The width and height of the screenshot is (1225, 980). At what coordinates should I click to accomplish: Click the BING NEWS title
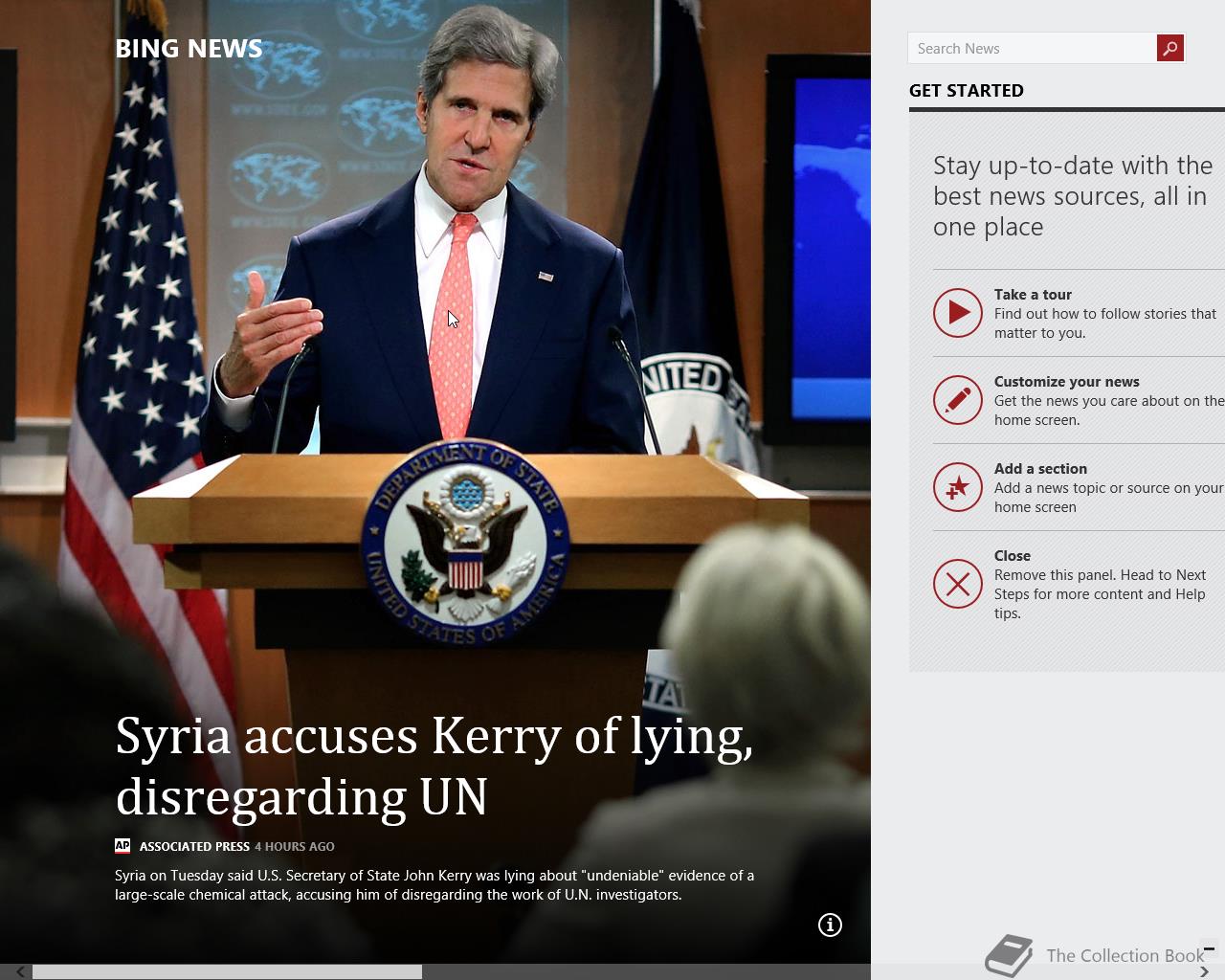pyautogui.click(x=189, y=49)
